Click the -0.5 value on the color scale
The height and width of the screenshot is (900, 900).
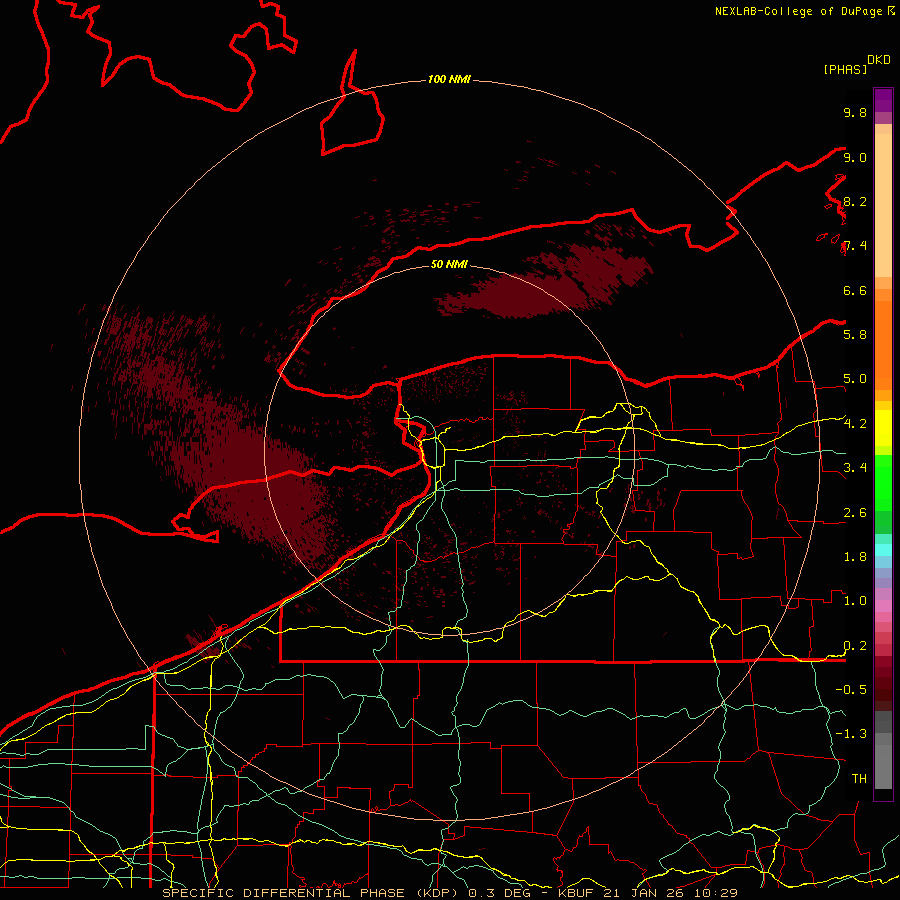coord(851,689)
